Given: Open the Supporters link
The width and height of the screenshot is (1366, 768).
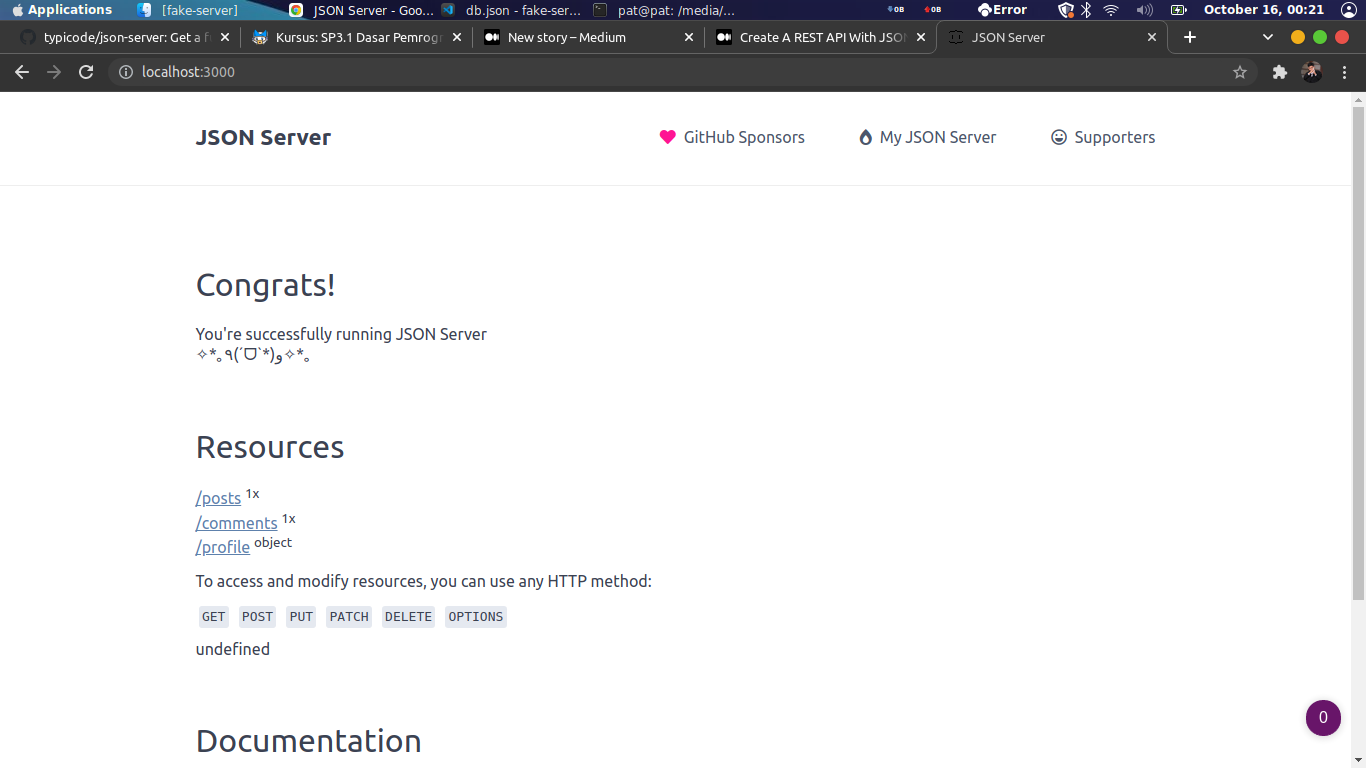Looking at the screenshot, I should pos(1103,138).
